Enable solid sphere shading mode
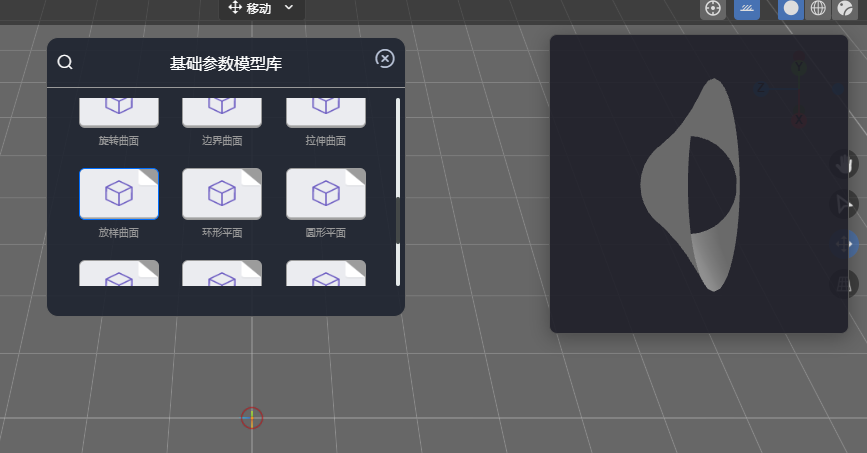 point(791,8)
